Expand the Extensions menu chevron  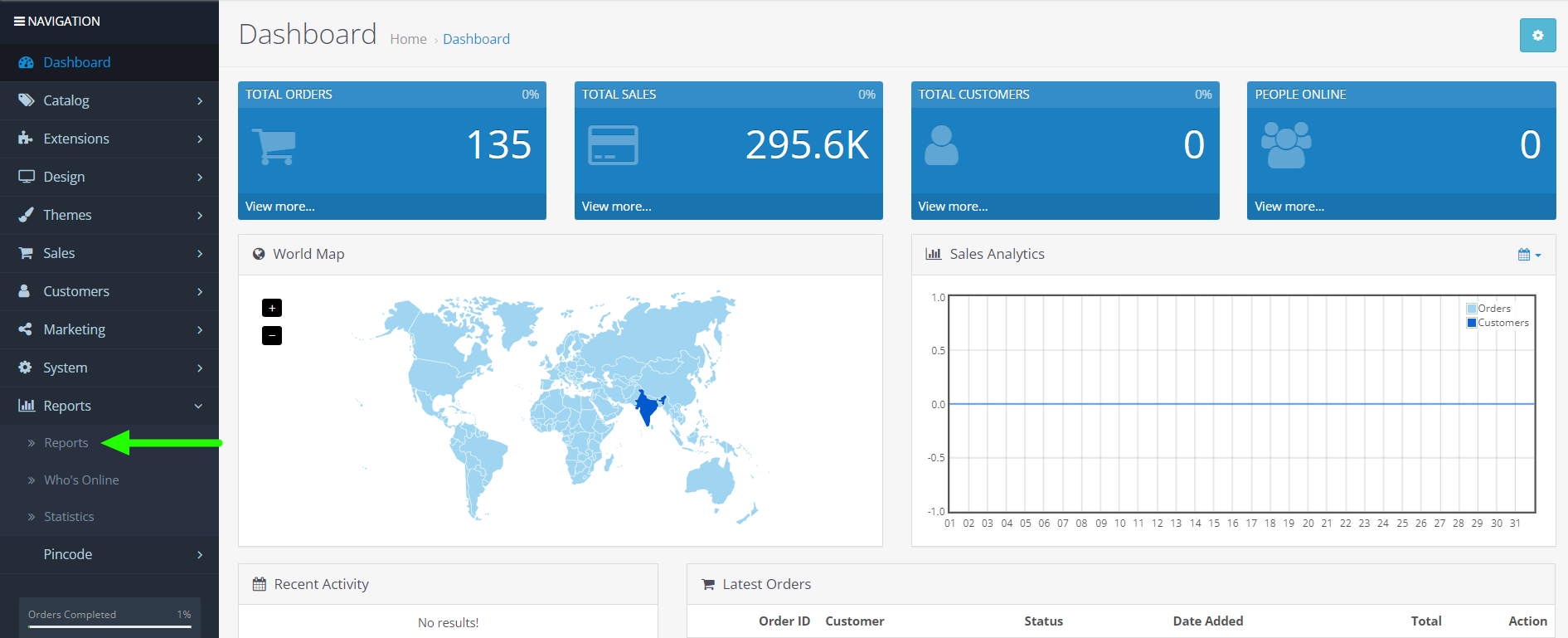(200, 139)
